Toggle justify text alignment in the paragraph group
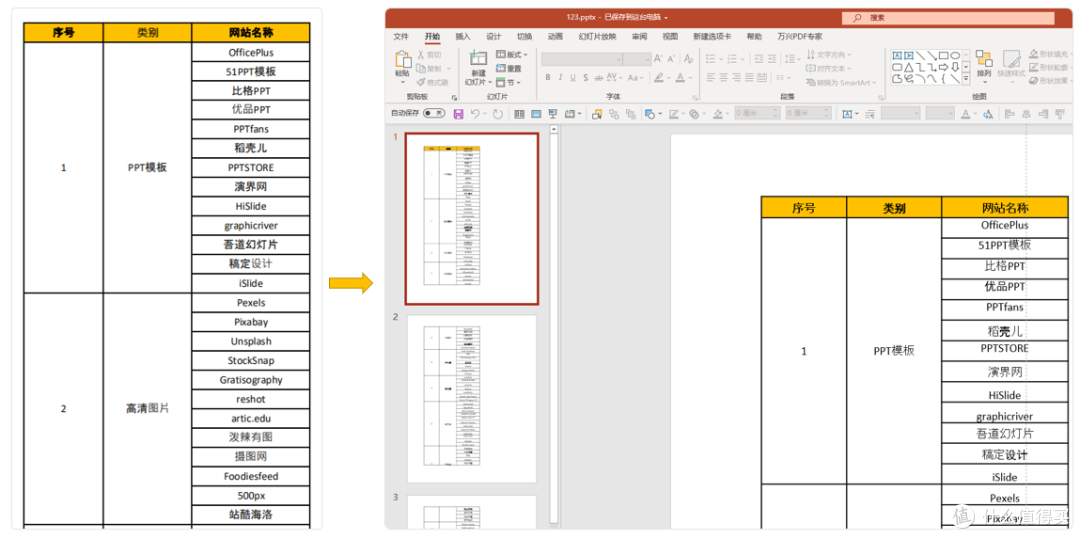1080x539 pixels. [751, 78]
